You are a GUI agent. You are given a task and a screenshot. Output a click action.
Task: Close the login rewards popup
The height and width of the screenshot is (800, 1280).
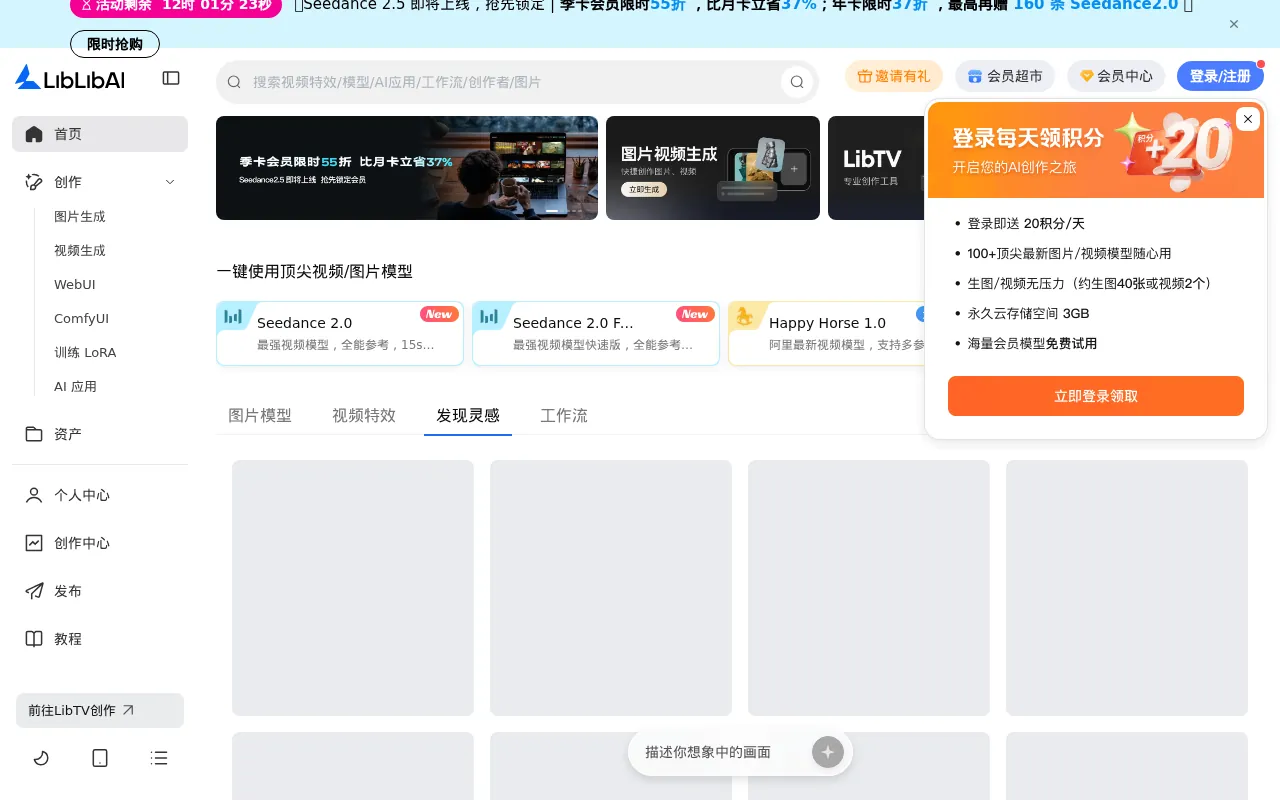[1248, 119]
